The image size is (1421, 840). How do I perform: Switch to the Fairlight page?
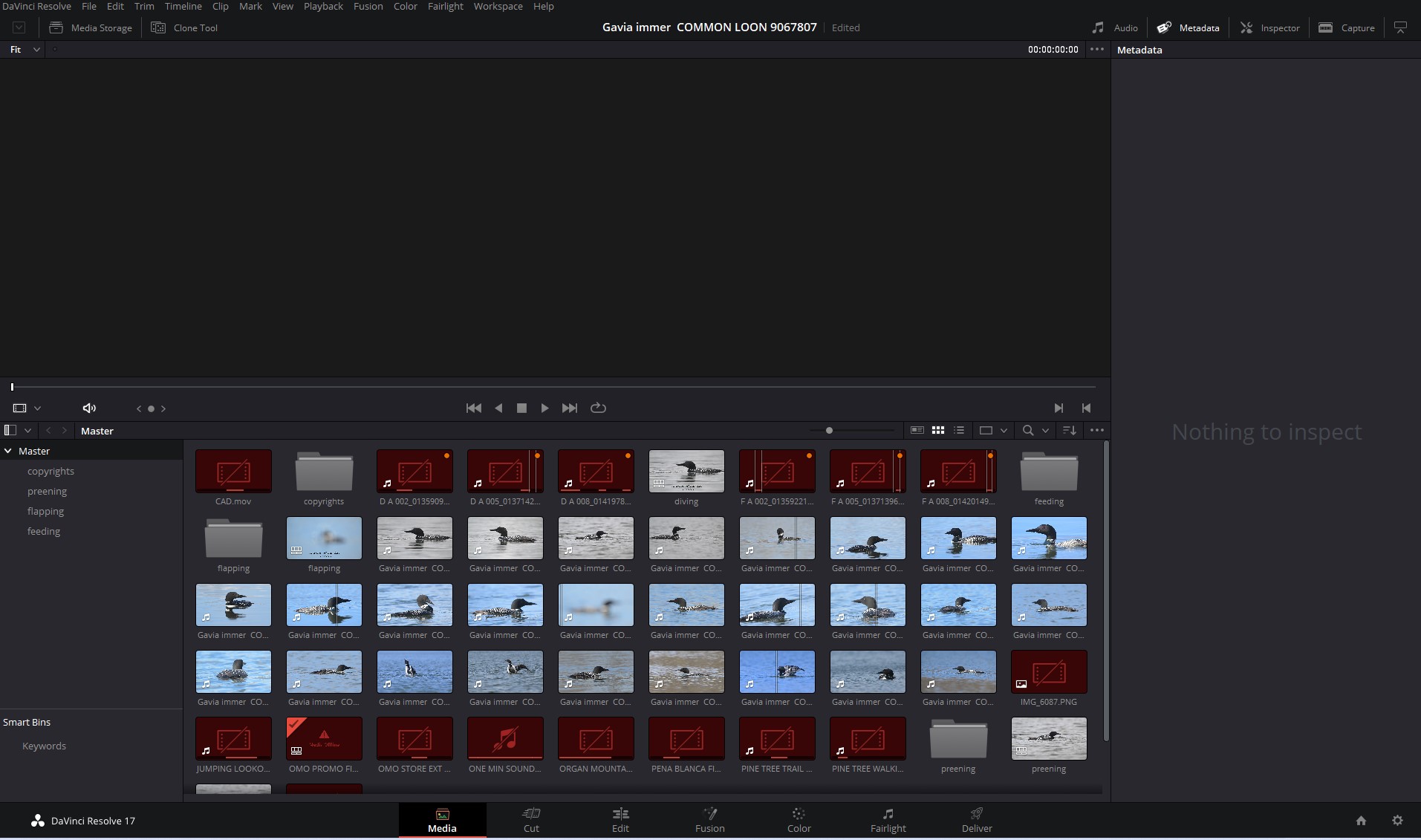(888, 820)
